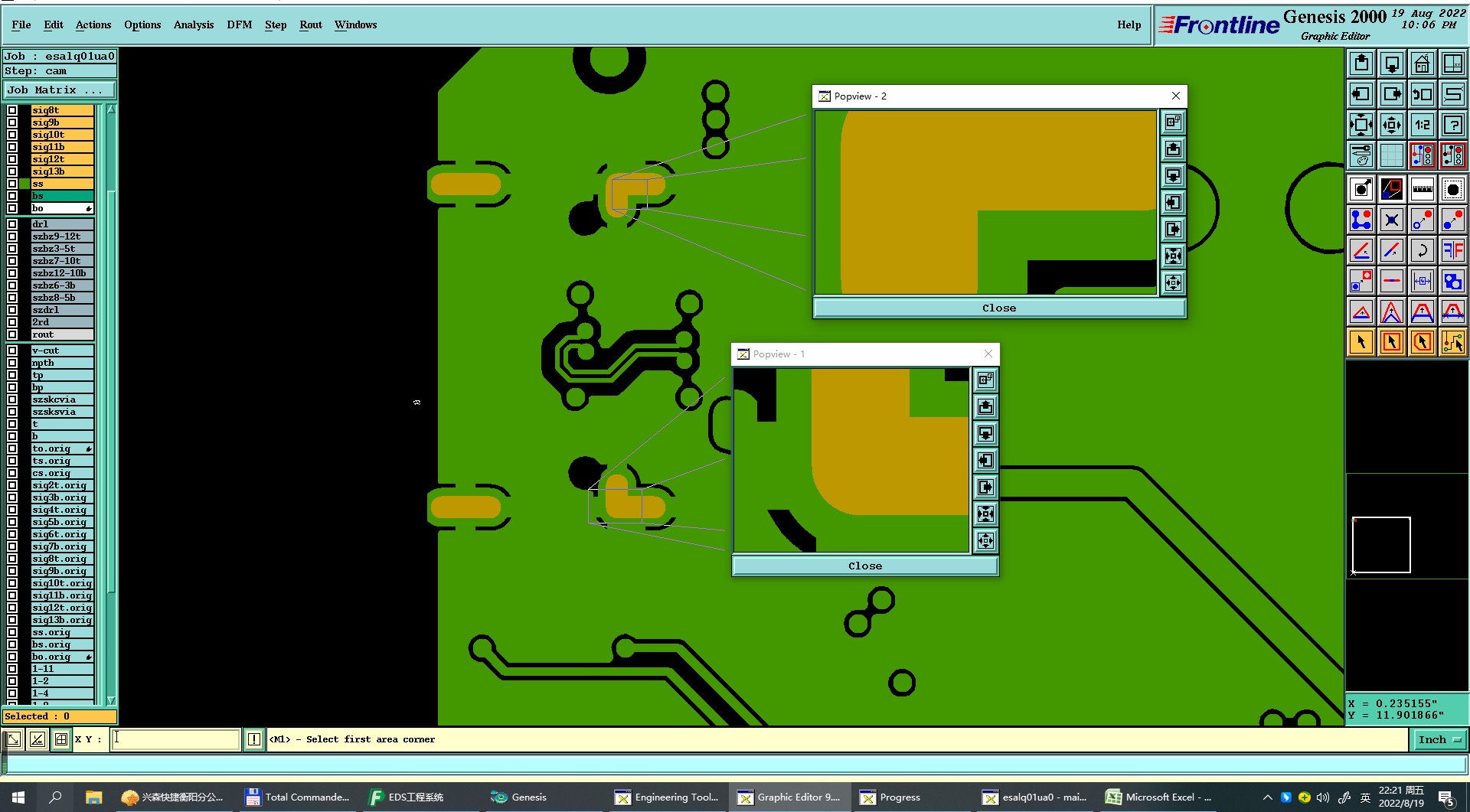The image size is (1470, 812).
Task: Click the layer list scroll down arrow
Action: (x=111, y=699)
